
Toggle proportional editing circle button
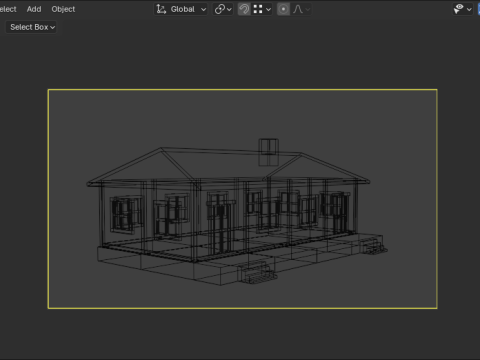283,9
